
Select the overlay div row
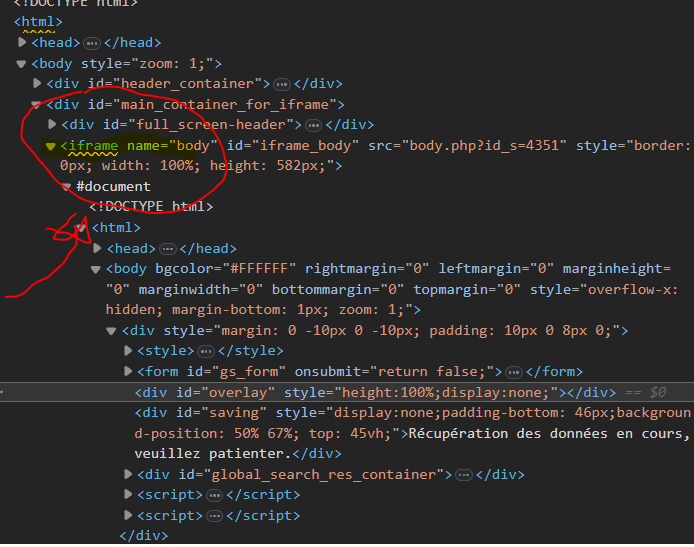click(347, 393)
